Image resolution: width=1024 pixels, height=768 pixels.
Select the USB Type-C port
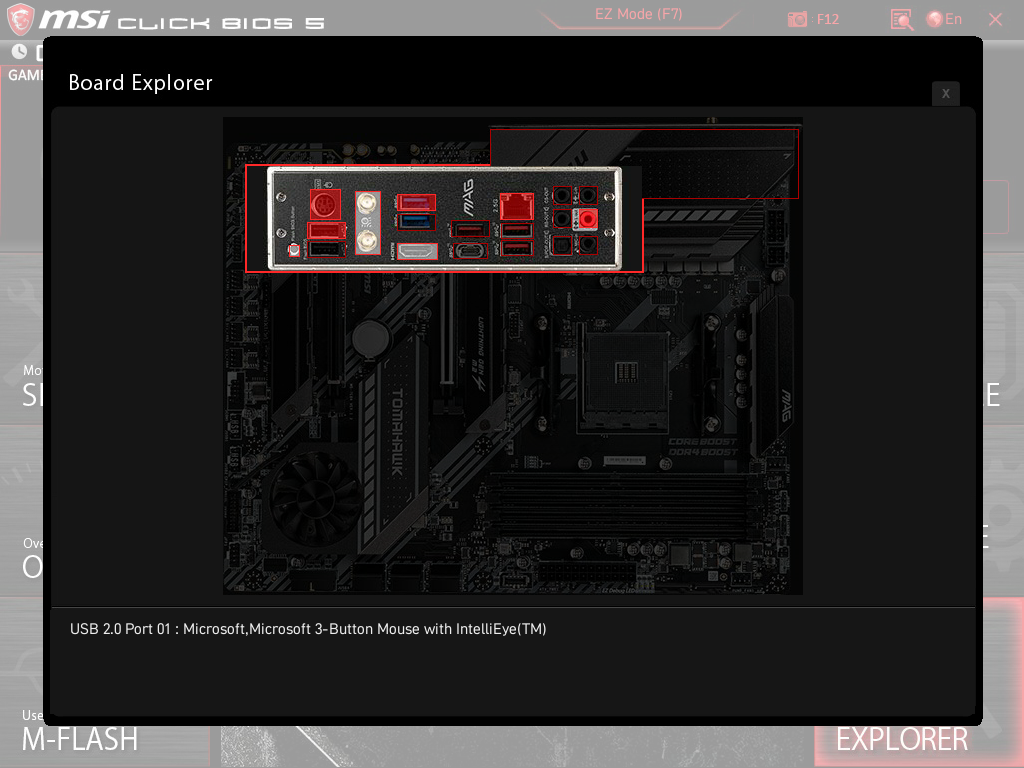[x=470, y=251]
